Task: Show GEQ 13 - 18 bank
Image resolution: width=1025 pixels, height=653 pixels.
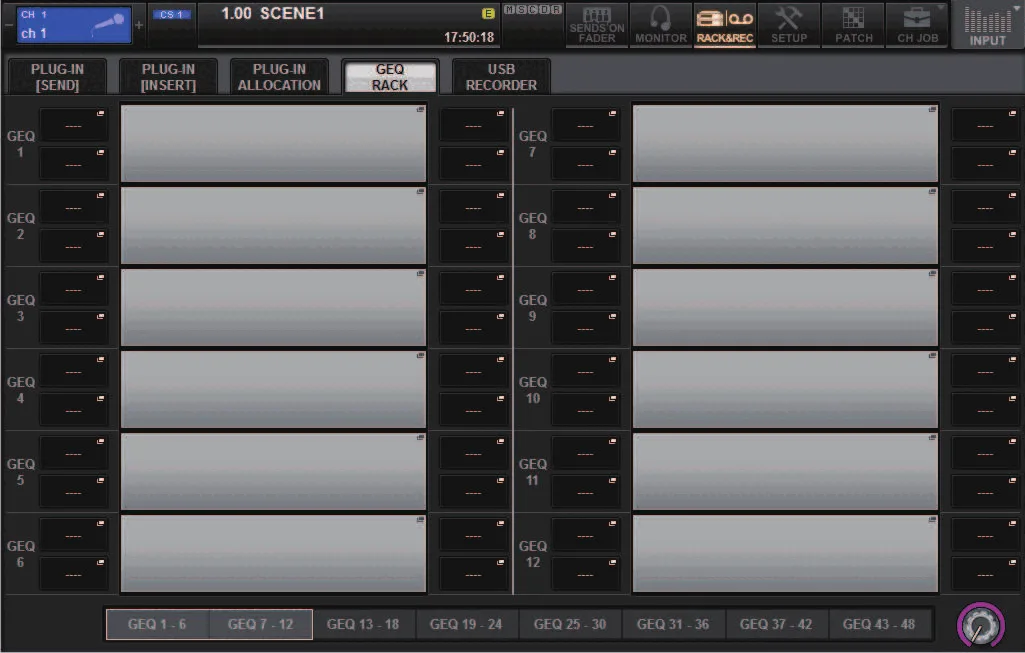Action: tap(363, 624)
